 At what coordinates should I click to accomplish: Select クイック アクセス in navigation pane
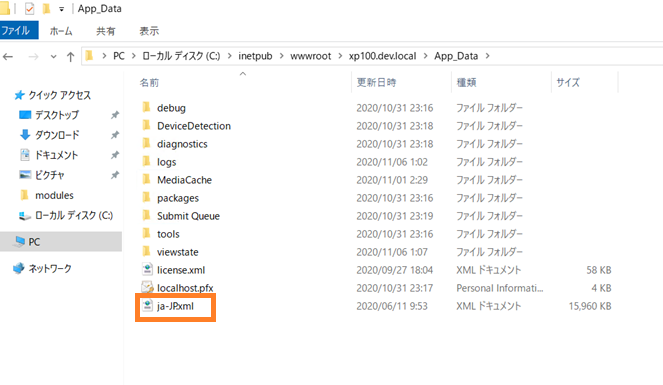[x=59, y=95]
